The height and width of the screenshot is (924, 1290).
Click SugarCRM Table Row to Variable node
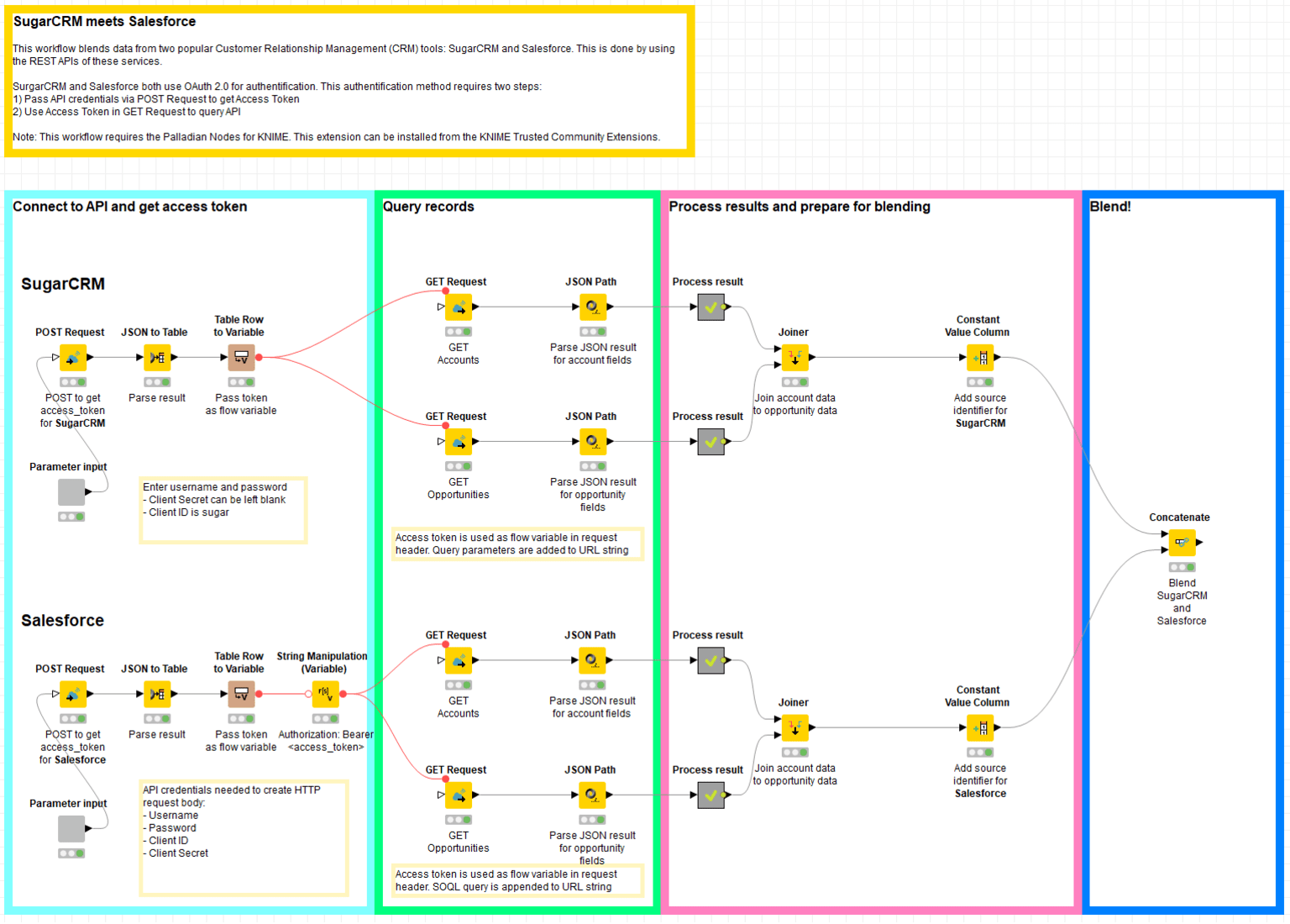[x=241, y=358]
